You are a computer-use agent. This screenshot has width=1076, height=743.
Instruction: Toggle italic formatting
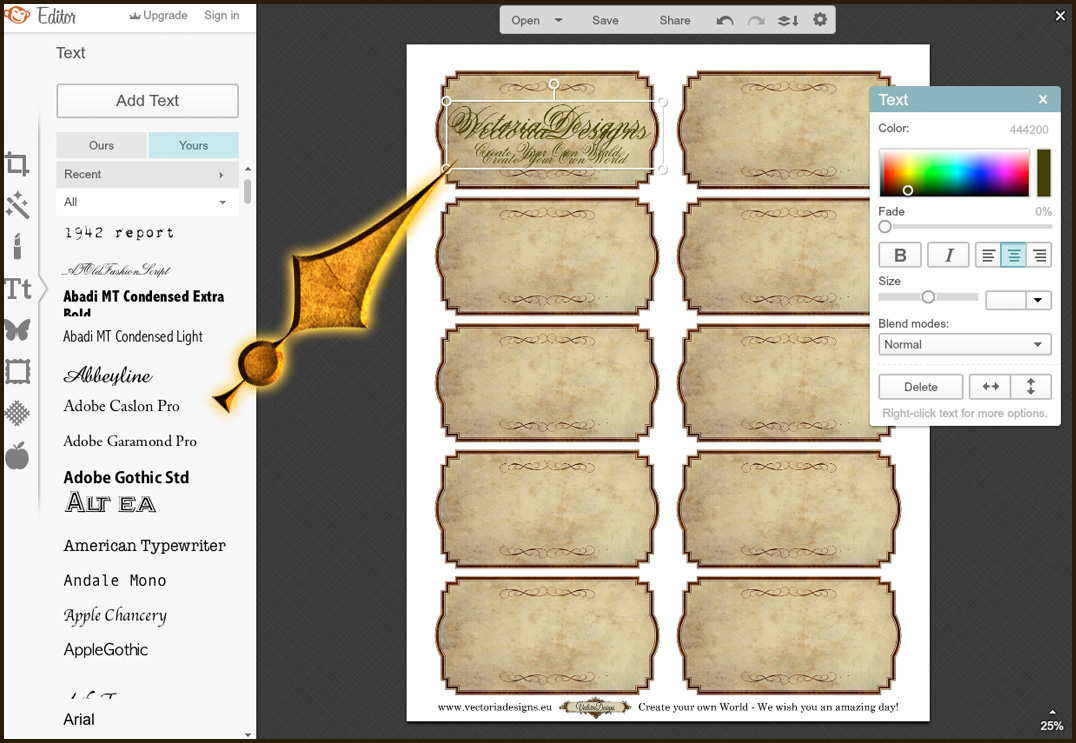point(948,255)
